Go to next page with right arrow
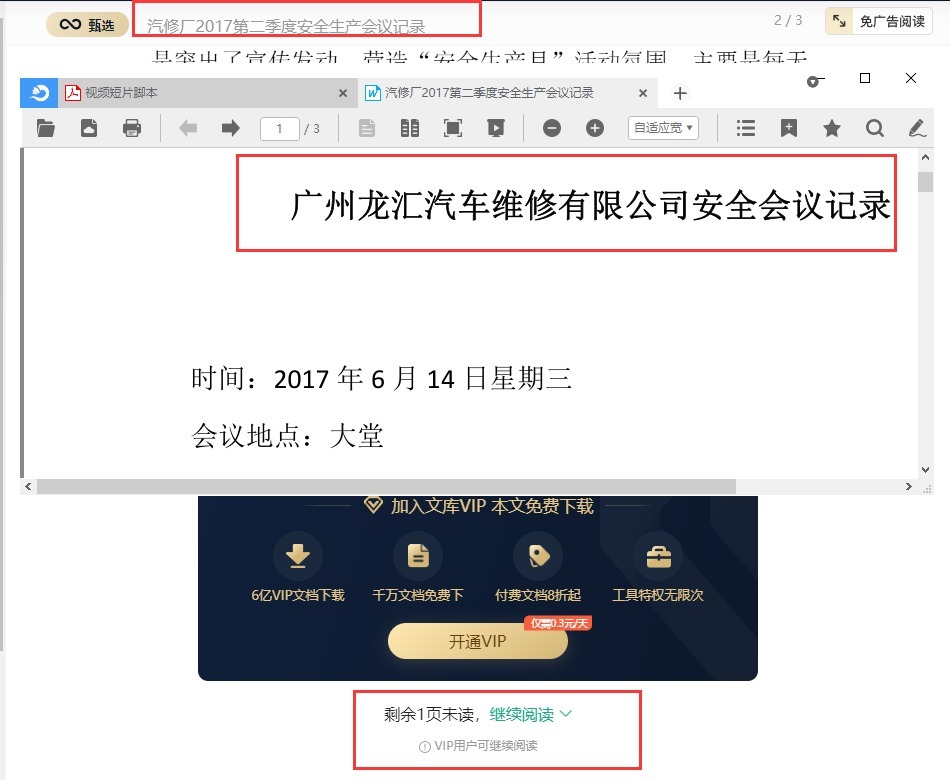950x780 pixels. [x=230, y=128]
